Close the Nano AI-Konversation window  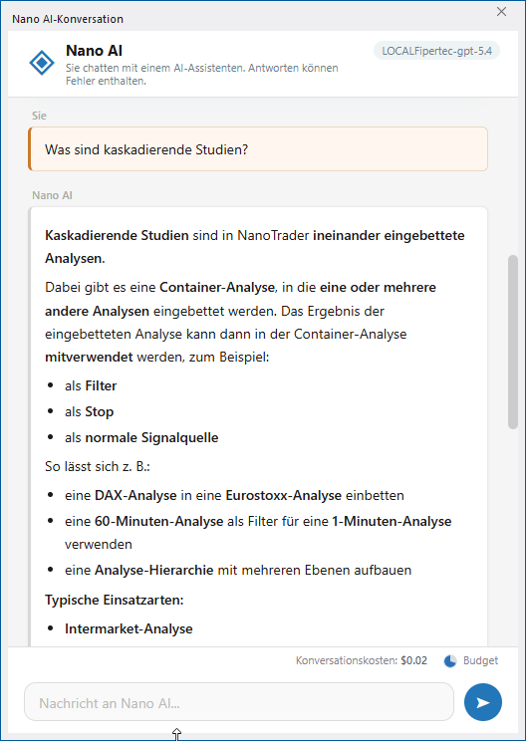[x=501, y=12]
